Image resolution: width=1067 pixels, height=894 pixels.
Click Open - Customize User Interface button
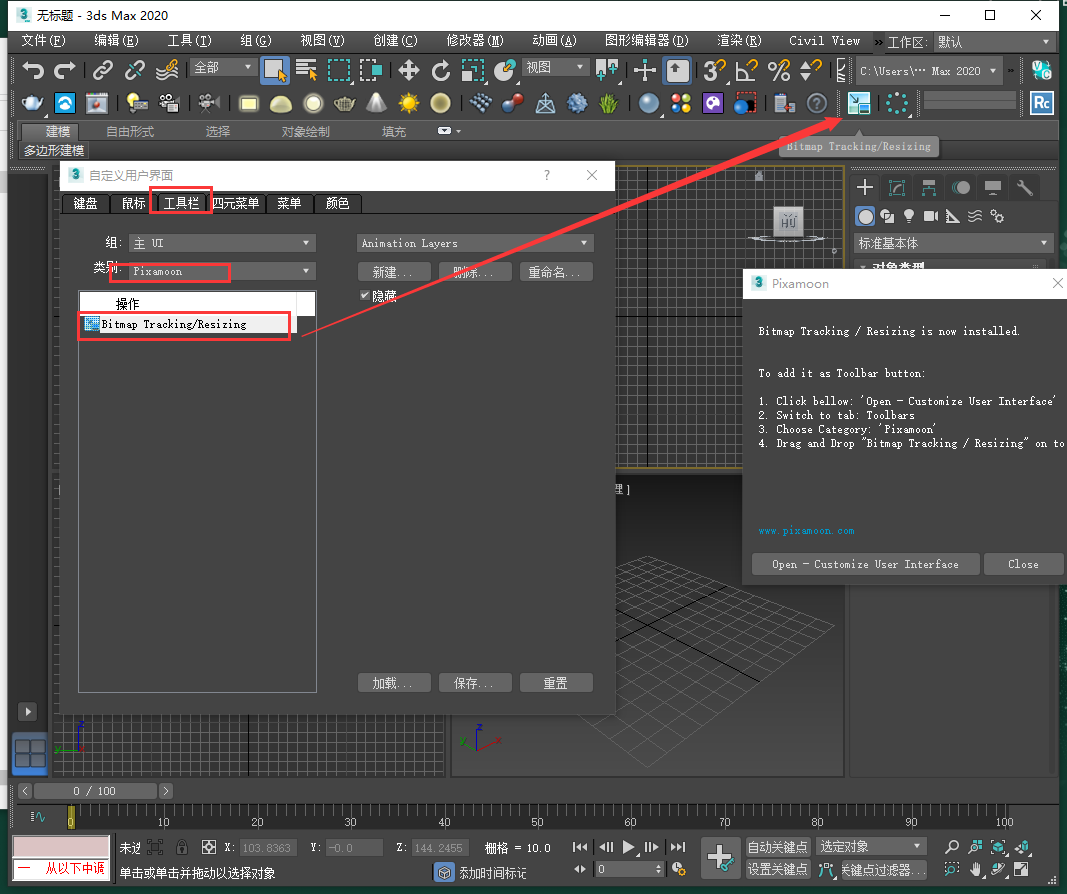tap(864, 564)
